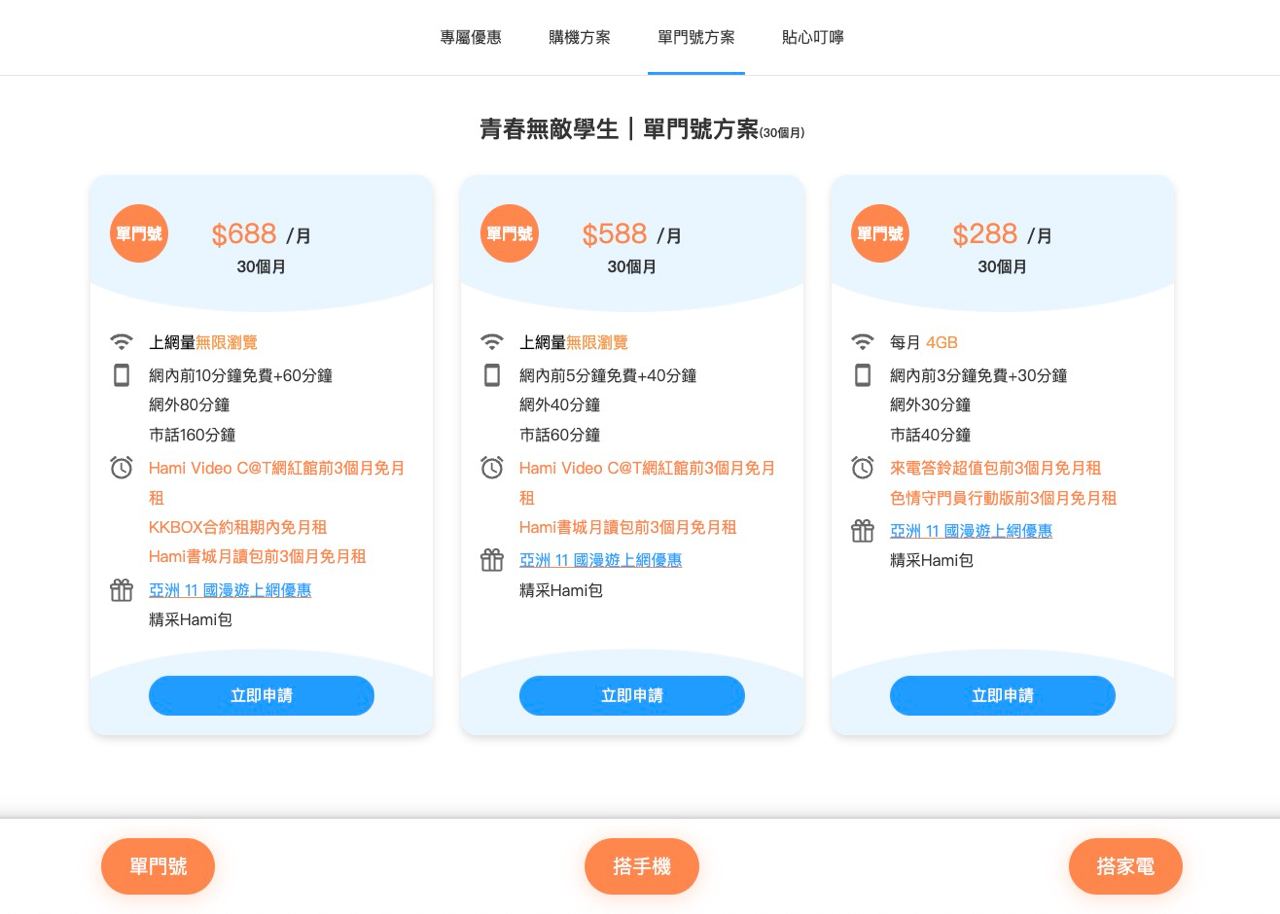Open the 購機方案 tab
This screenshot has width=1280, height=914.
(579, 37)
